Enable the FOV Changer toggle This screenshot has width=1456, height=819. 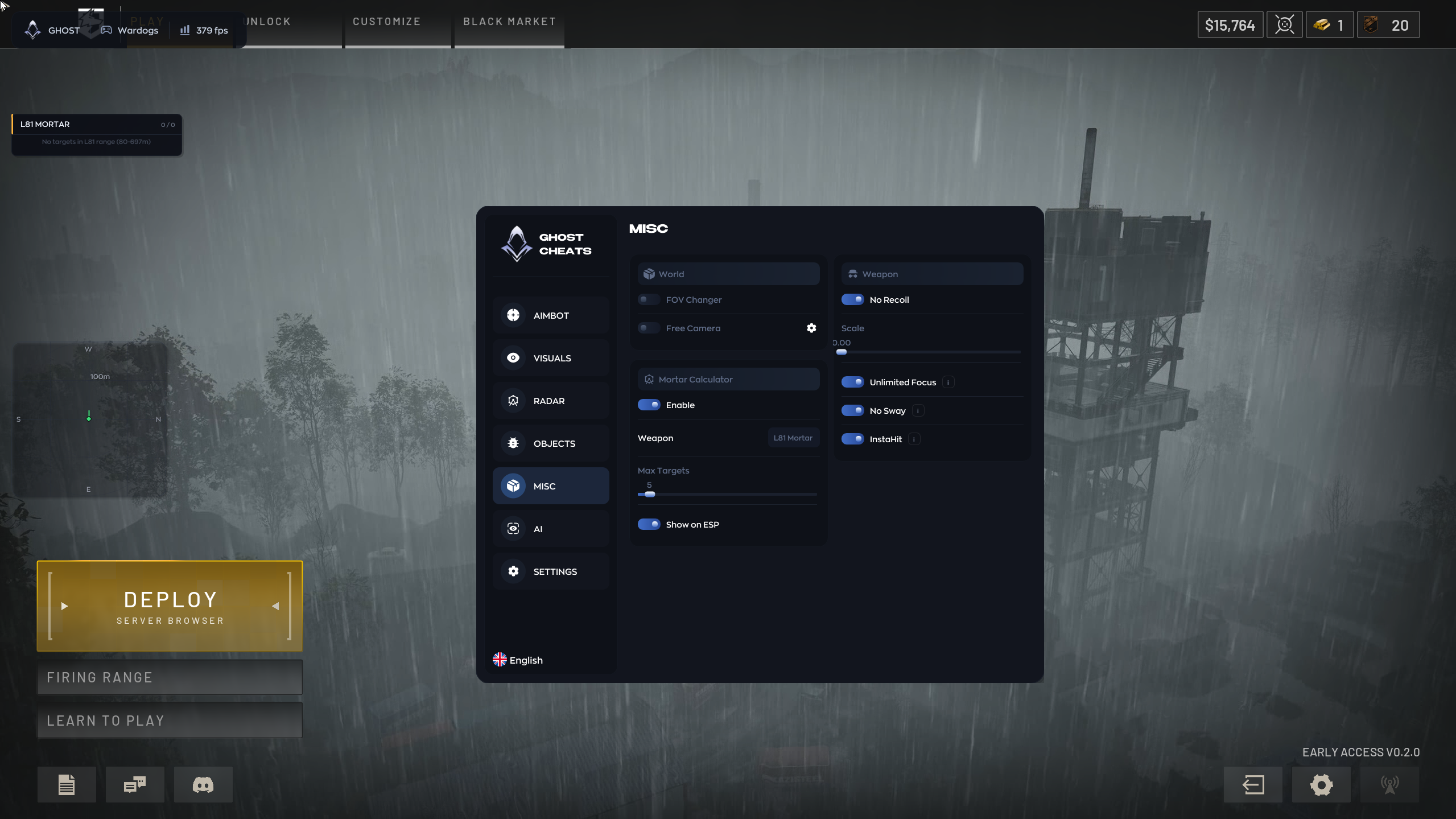(x=649, y=299)
